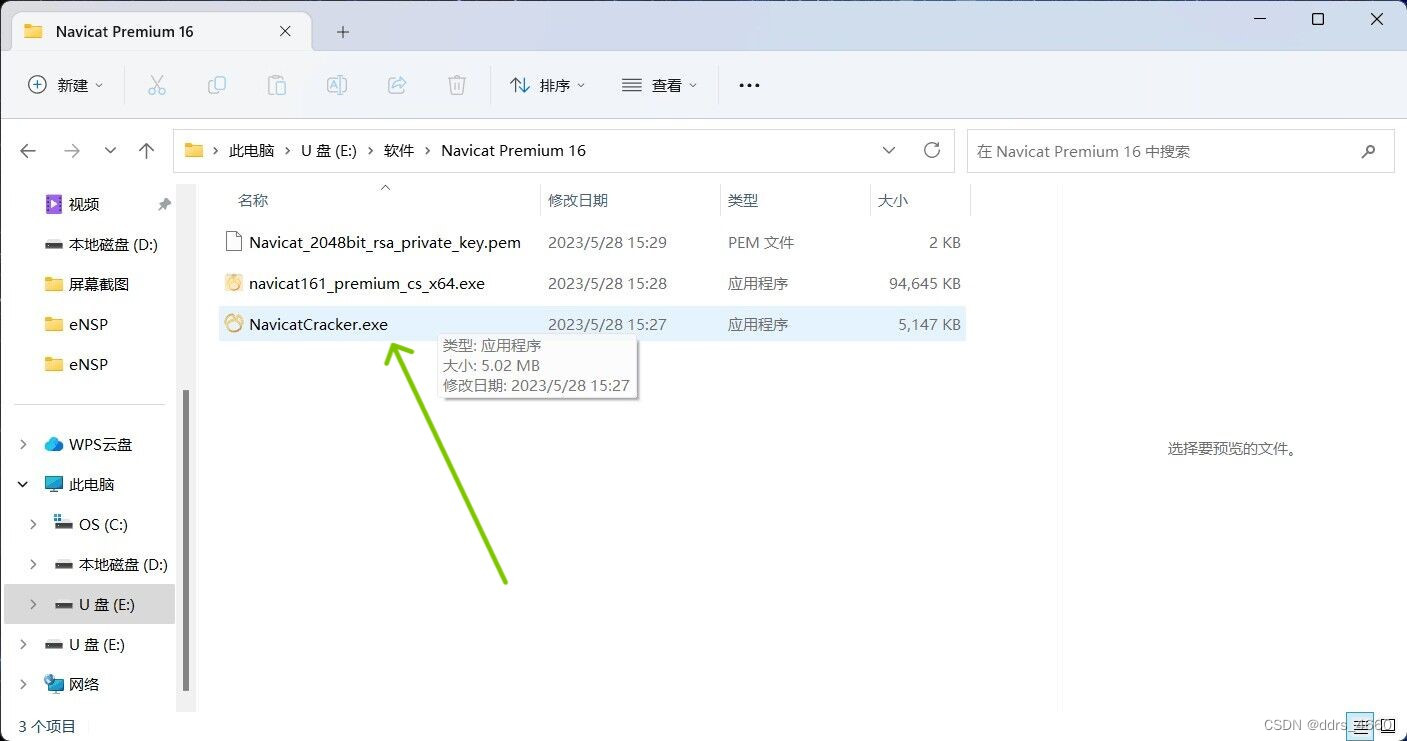Viewport: 1407px width, 741px height.
Task: Expand the highlighted U 盘 (E:) node
Action: coord(34,604)
